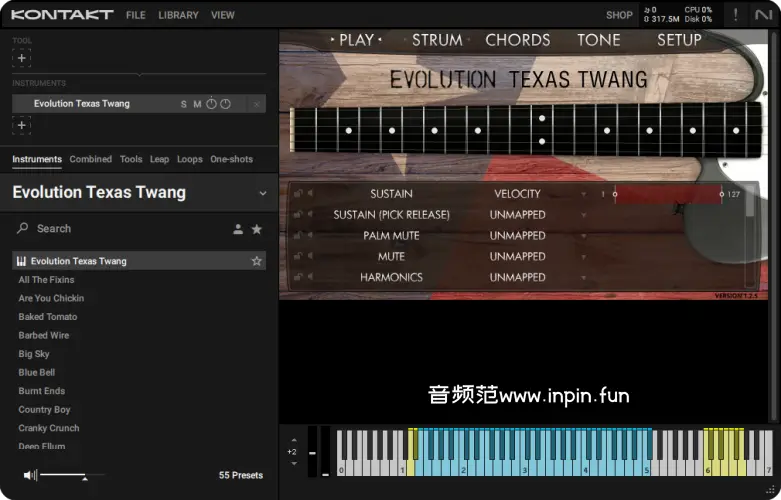Viewport: 781px width, 500px height.
Task: Click the favorites star filter beside Search
Action: tap(257, 229)
